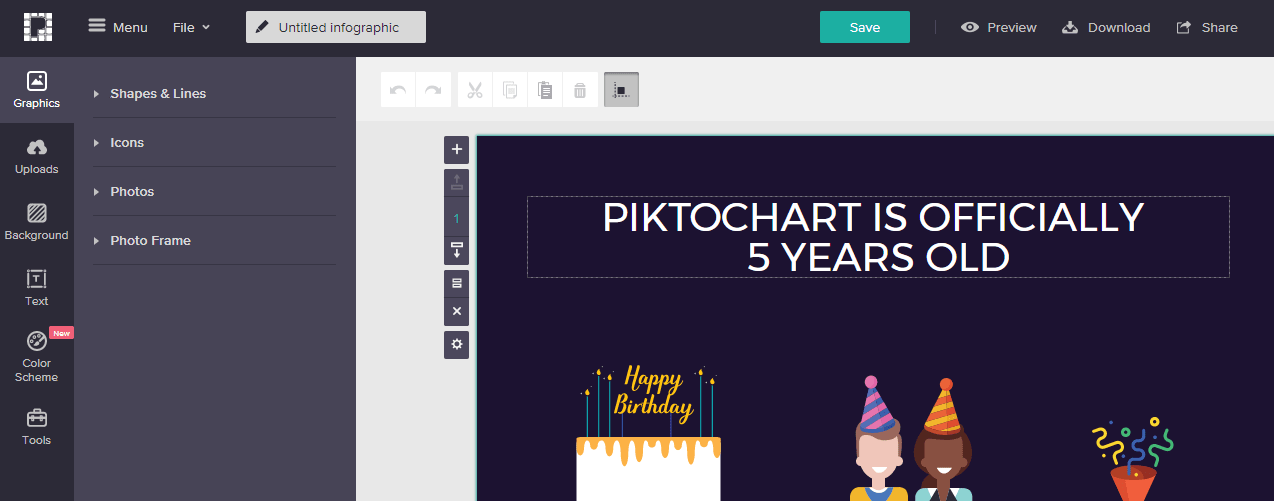This screenshot has width=1274, height=501.
Task: Click the move block down icon
Action: [x=457, y=250]
